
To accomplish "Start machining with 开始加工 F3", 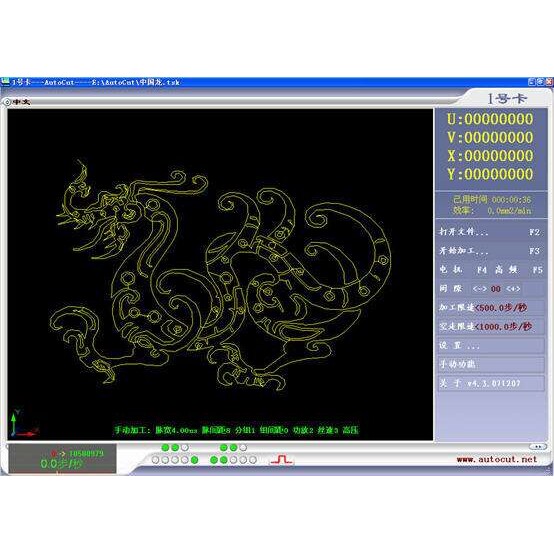I will pos(491,251).
